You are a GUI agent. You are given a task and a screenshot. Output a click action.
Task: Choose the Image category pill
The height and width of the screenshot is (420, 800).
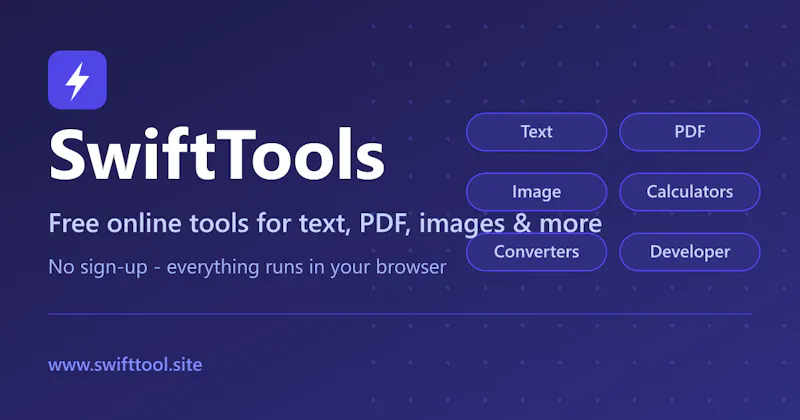[x=536, y=192]
